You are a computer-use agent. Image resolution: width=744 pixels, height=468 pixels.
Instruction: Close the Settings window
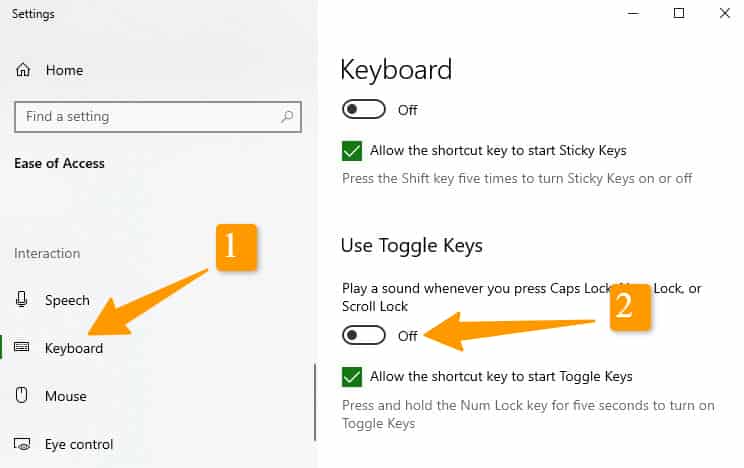[x=725, y=13]
